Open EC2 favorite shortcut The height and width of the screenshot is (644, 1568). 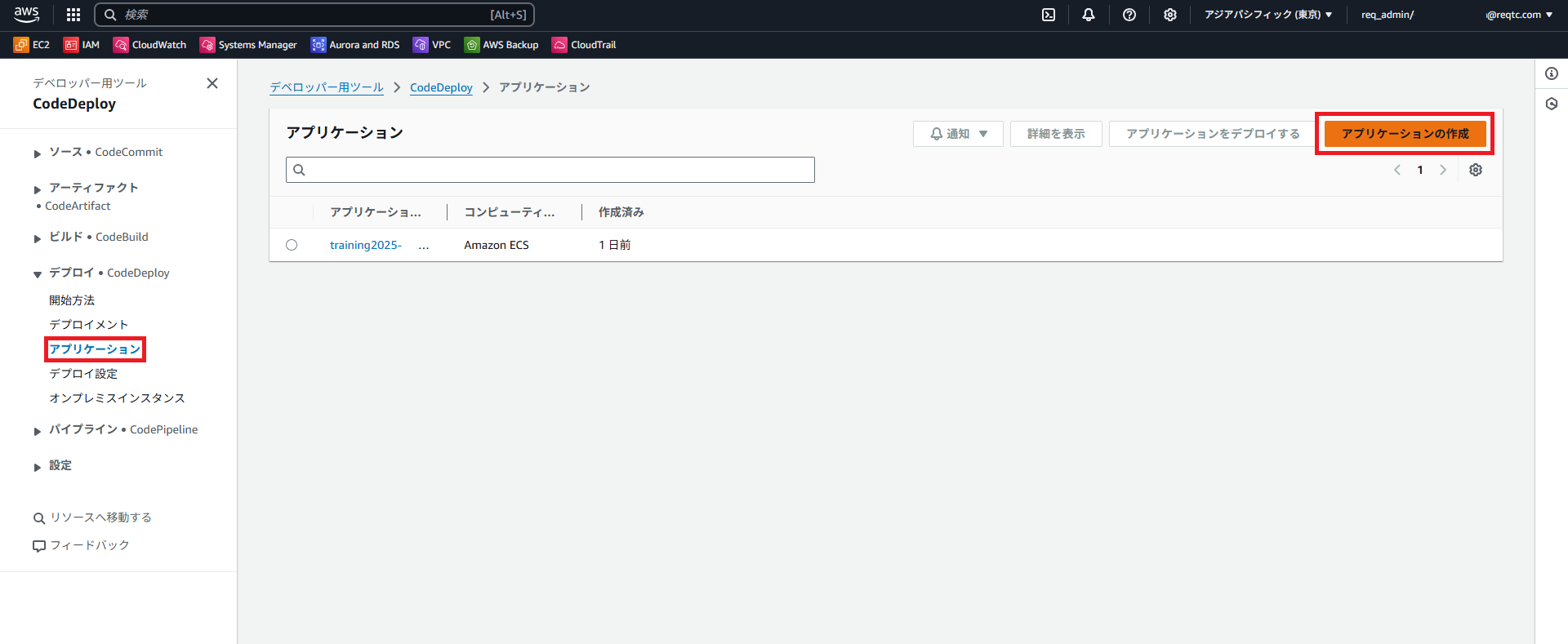[x=32, y=45]
